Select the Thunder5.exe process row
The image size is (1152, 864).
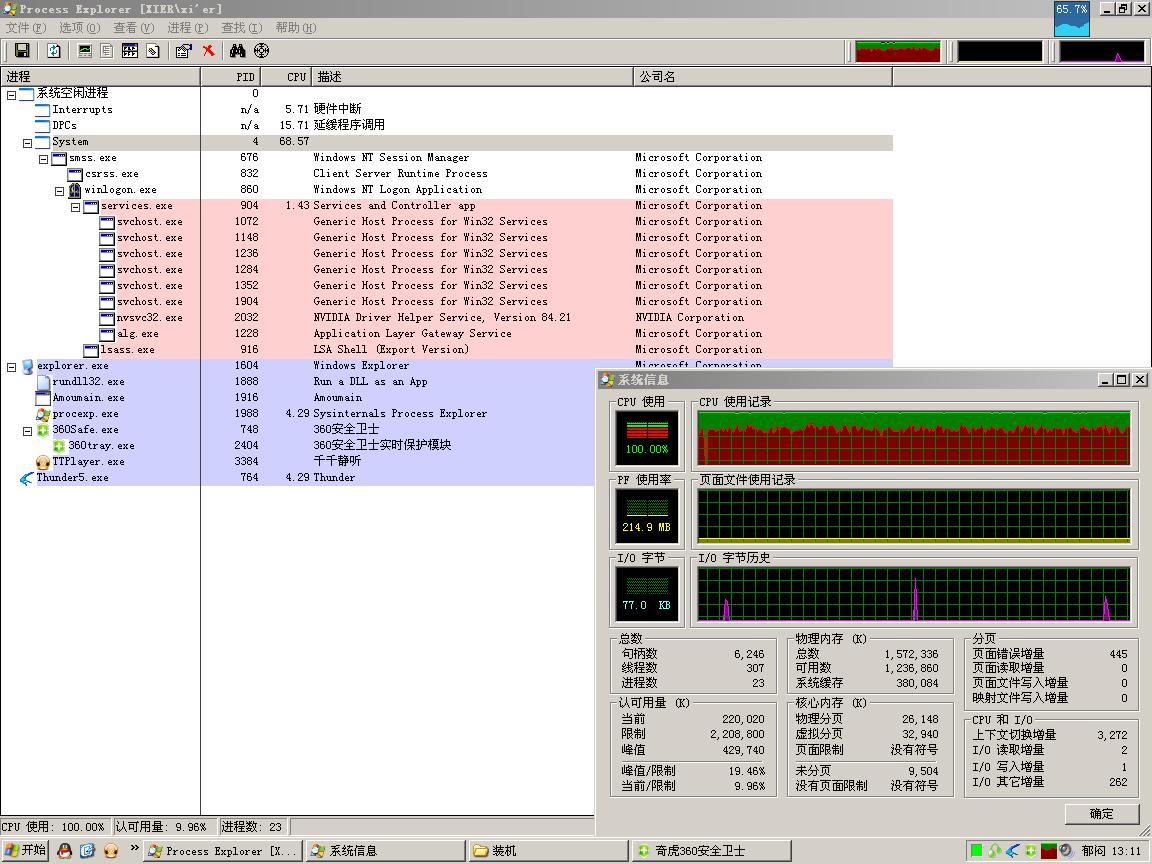pyautogui.click(x=72, y=478)
